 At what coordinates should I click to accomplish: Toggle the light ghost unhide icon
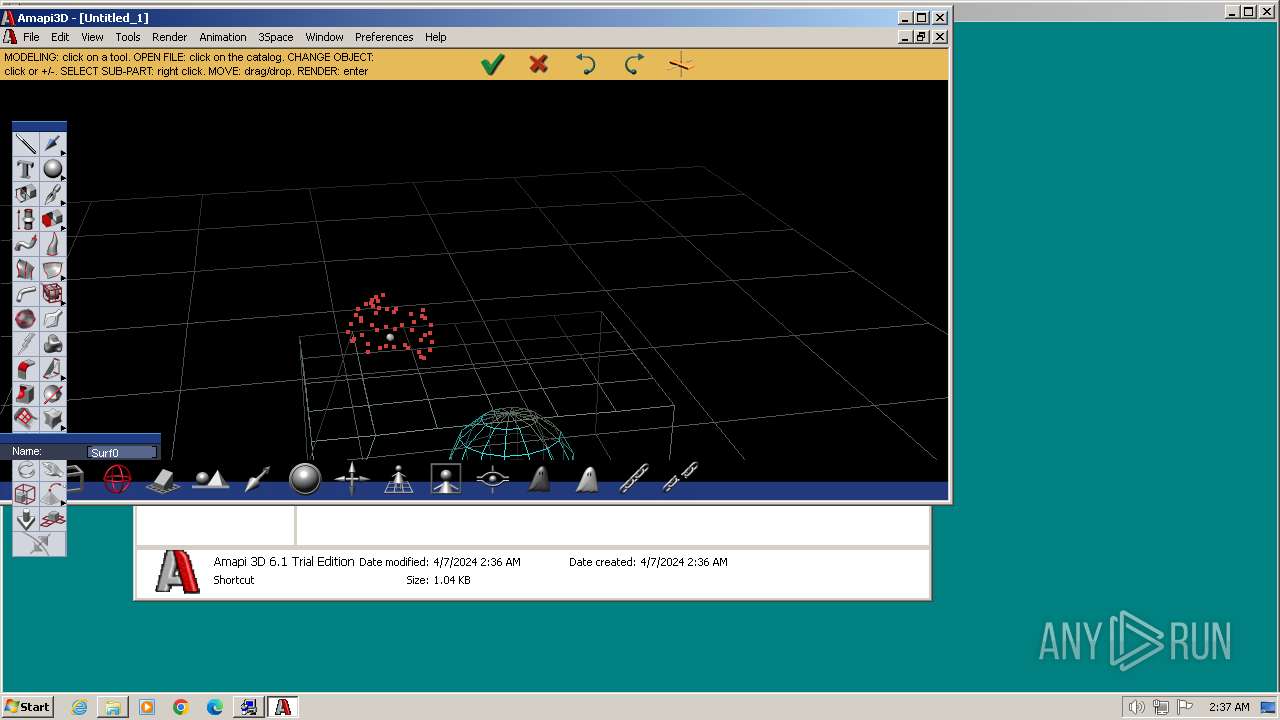[x=587, y=480]
